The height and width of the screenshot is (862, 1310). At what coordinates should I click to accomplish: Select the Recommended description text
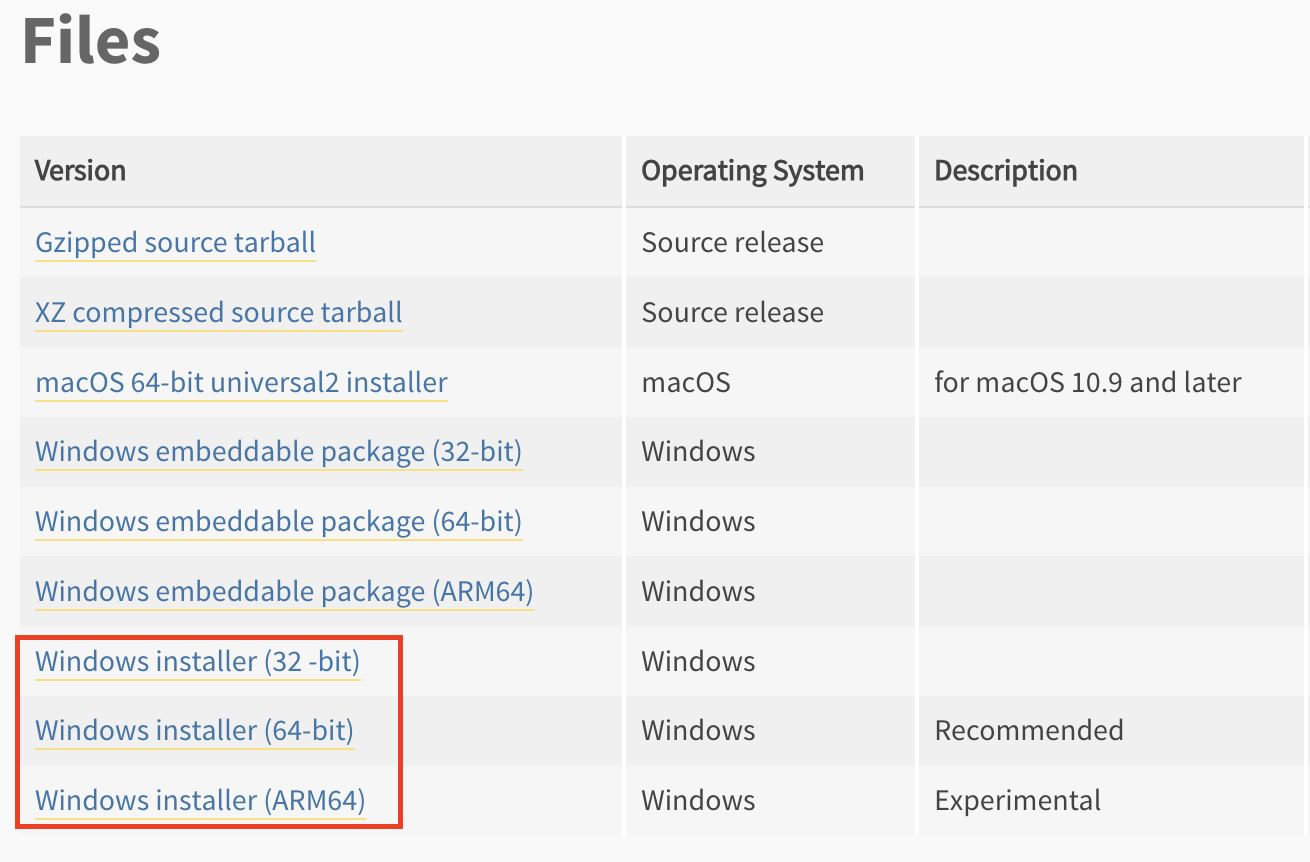[x=1029, y=730]
